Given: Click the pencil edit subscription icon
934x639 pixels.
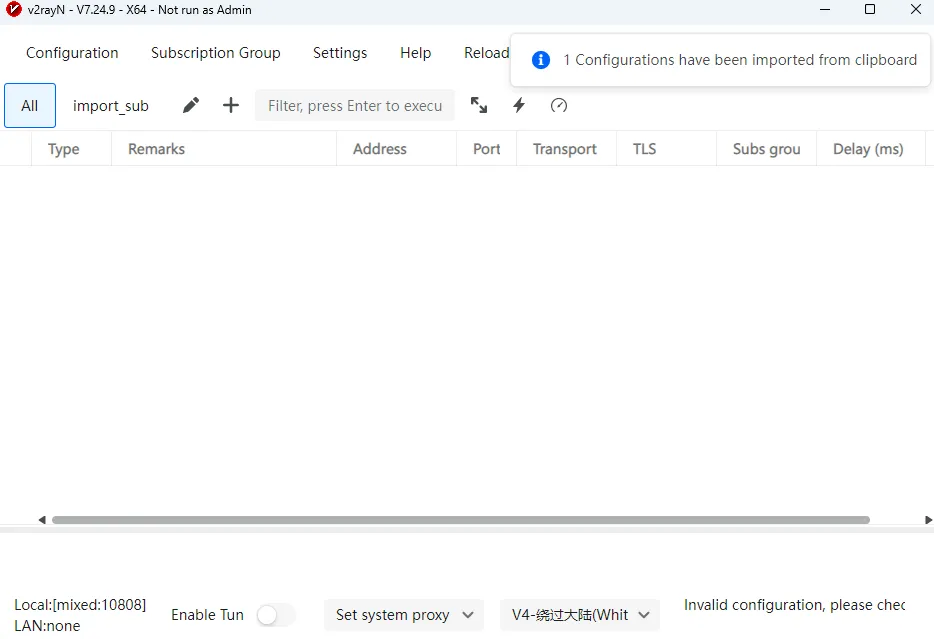Looking at the screenshot, I should (x=191, y=105).
